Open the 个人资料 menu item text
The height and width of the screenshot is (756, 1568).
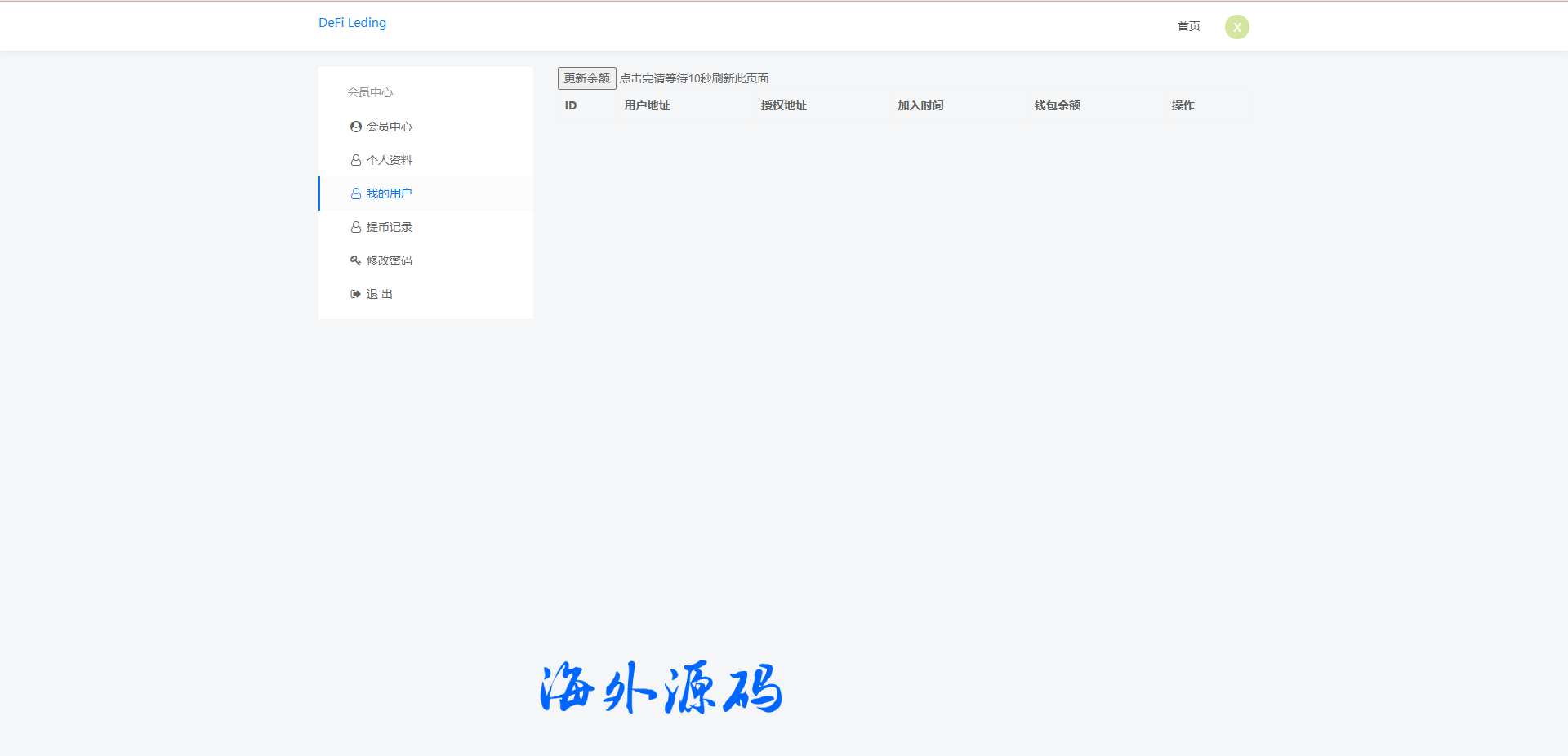(390, 160)
